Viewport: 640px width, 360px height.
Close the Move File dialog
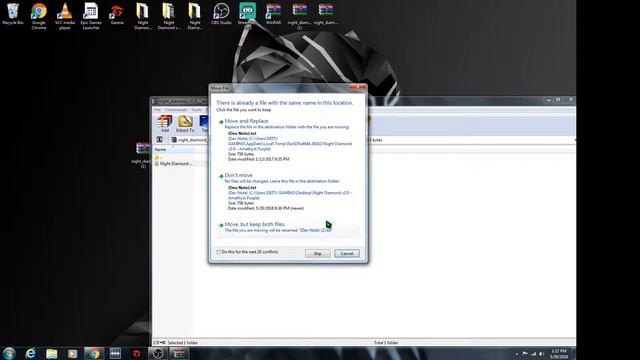click(x=359, y=87)
